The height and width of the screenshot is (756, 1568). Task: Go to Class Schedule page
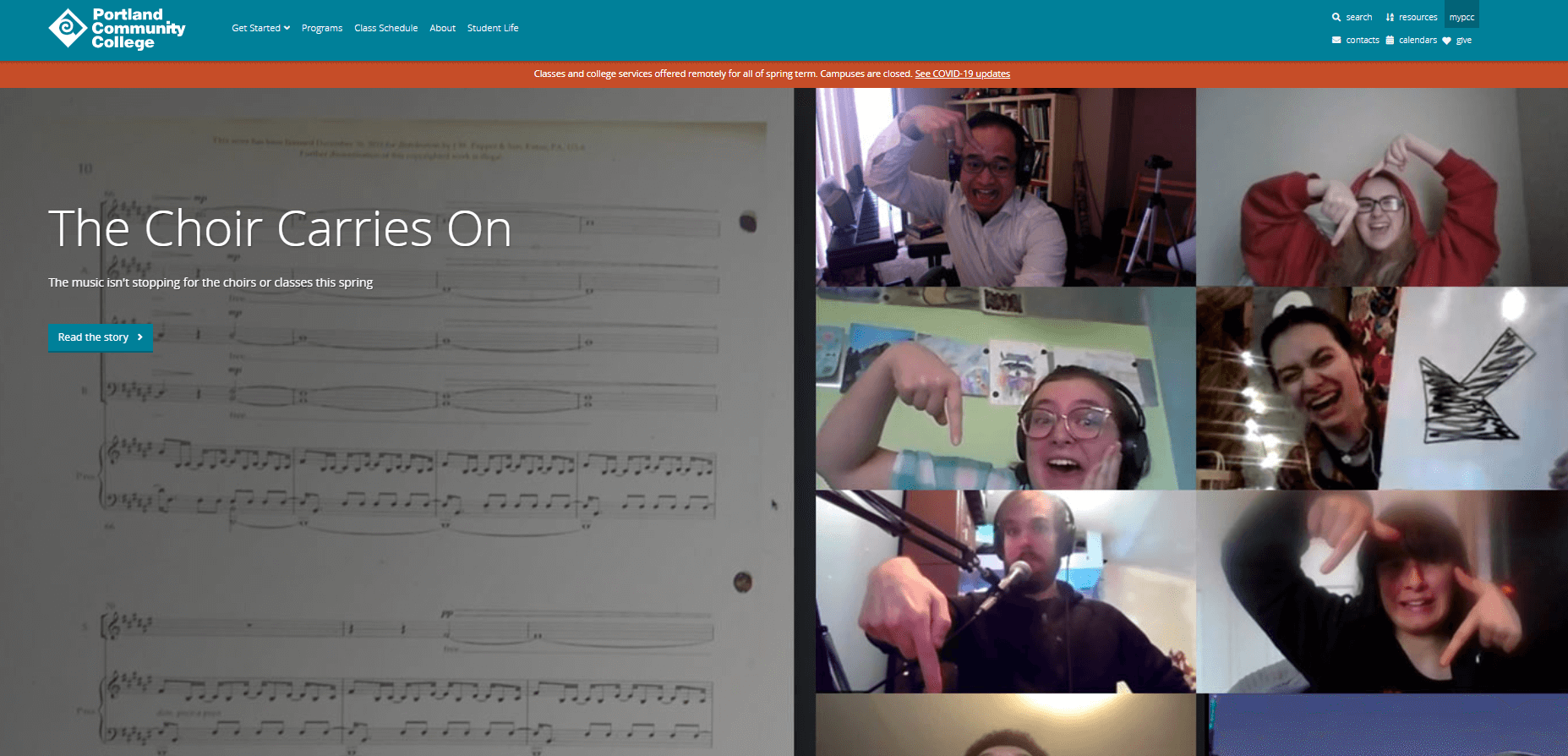point(385,28)
